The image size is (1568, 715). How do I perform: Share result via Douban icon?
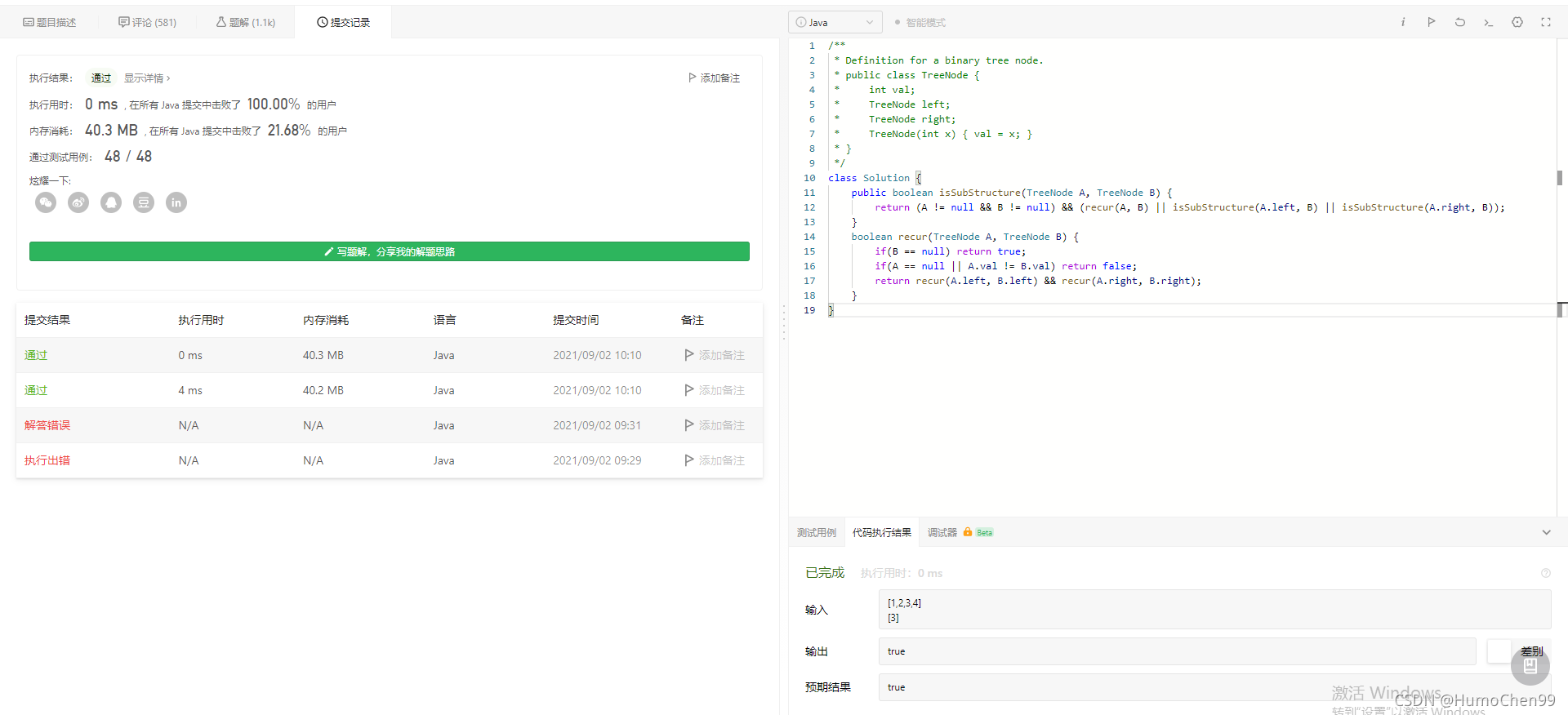pyautogui.click(x=144, y=202)
